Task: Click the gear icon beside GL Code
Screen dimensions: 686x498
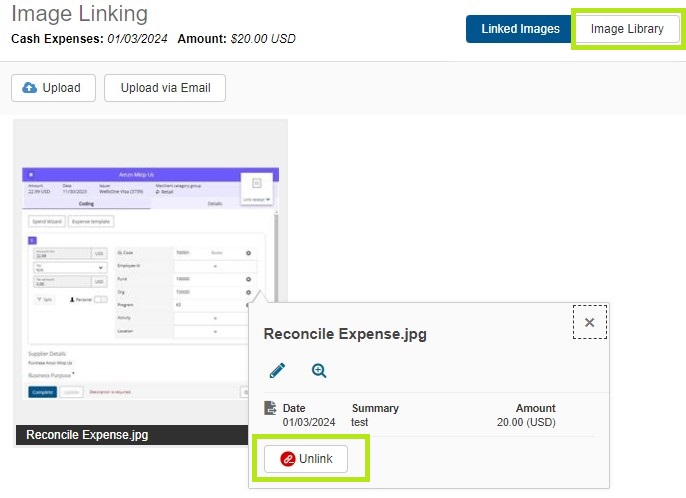Action: (248, 253)
